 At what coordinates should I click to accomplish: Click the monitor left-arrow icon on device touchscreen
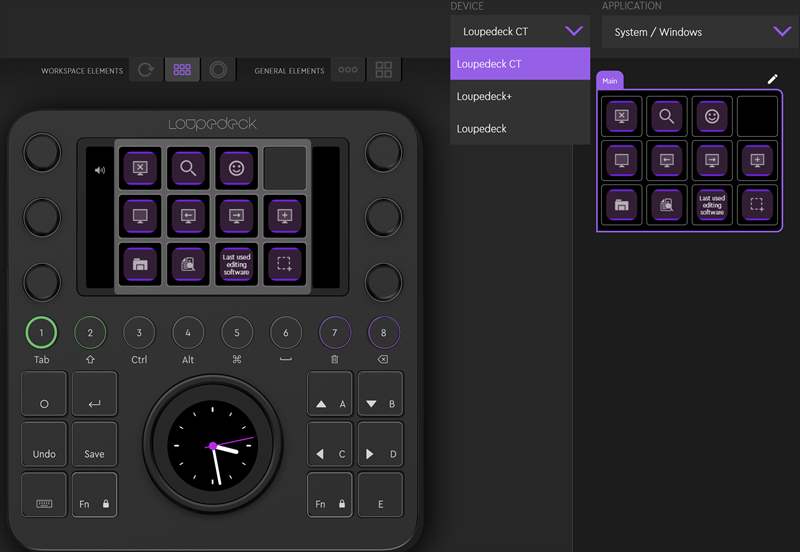(188, 216)
